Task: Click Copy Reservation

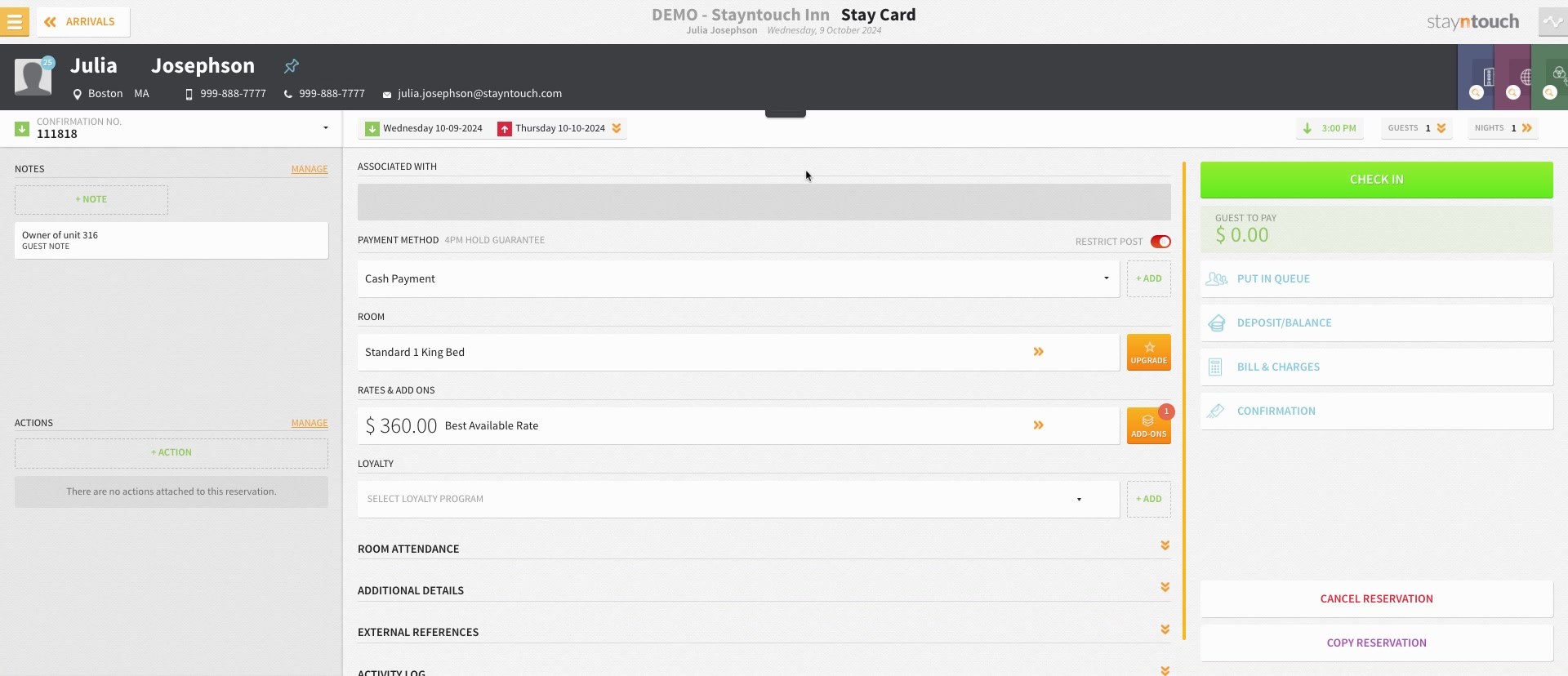Action: (1377, 643)
